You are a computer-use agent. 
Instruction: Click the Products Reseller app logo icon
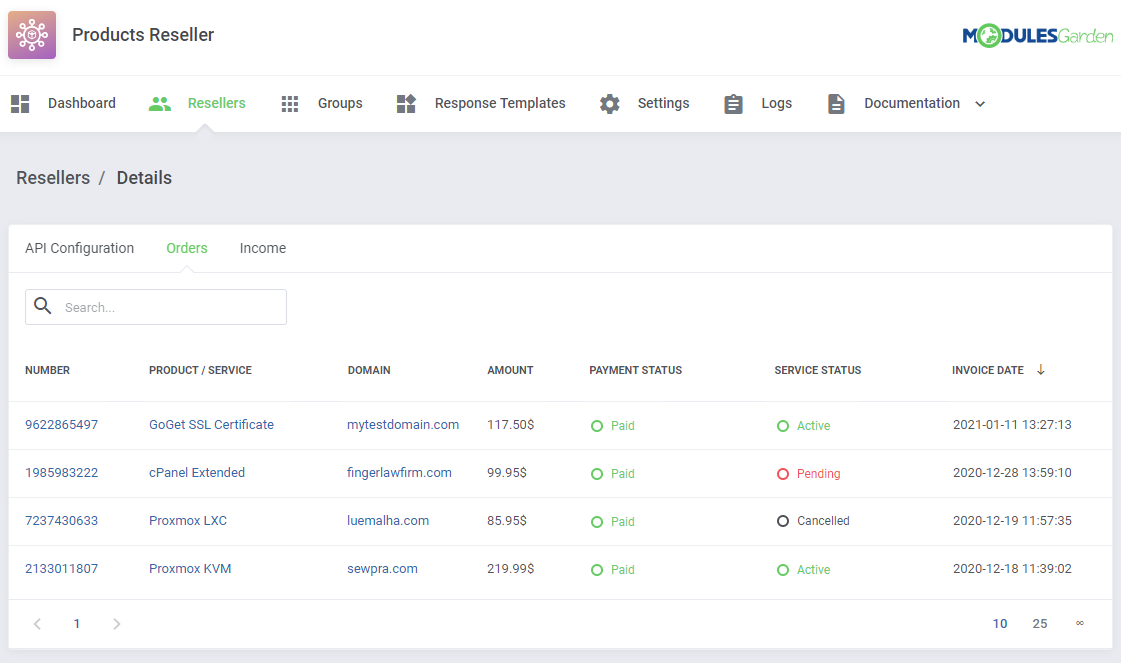pyautogui.click(x=32, y=35)
